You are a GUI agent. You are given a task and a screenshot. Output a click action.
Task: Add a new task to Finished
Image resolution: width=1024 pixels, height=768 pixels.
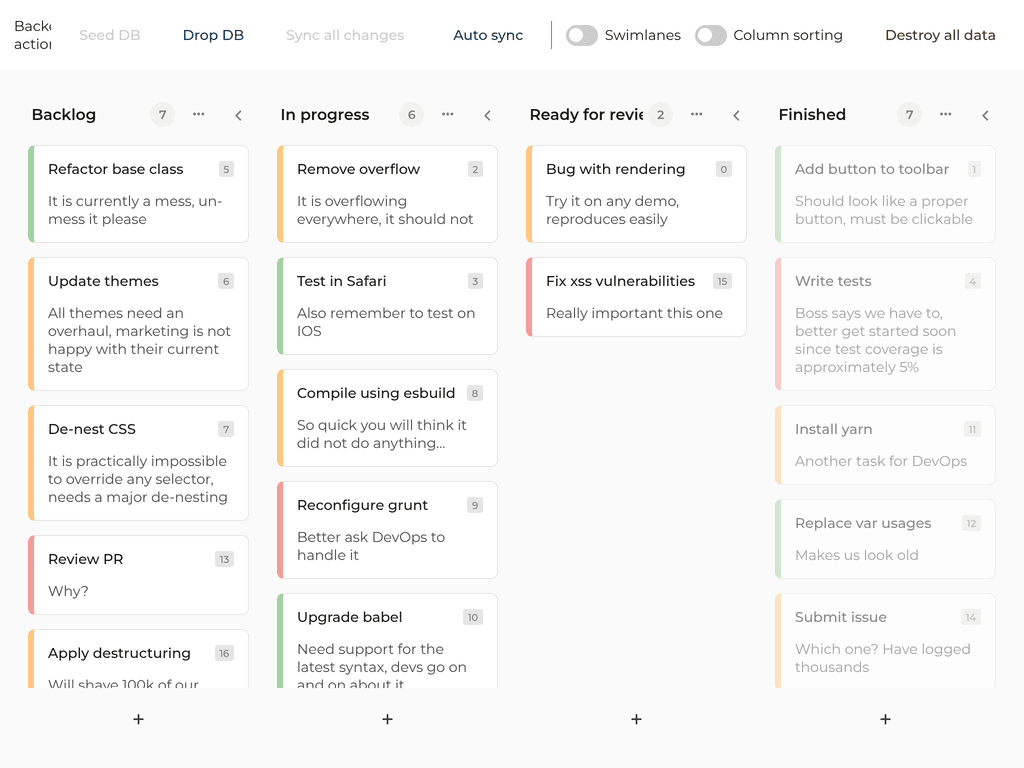click(x=885, y=719)
